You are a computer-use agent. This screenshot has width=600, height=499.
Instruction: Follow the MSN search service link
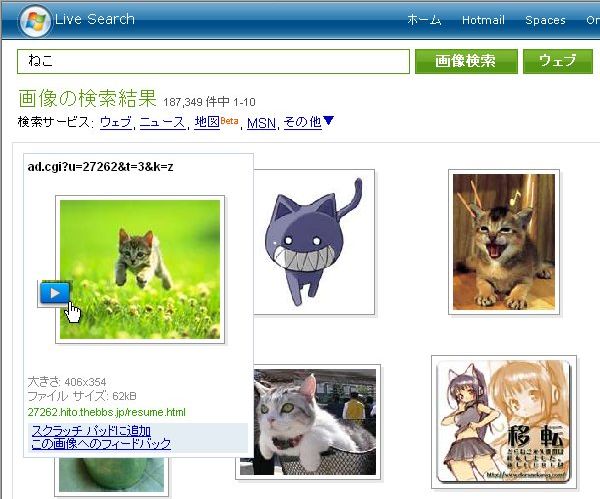[x=261, y=123]
